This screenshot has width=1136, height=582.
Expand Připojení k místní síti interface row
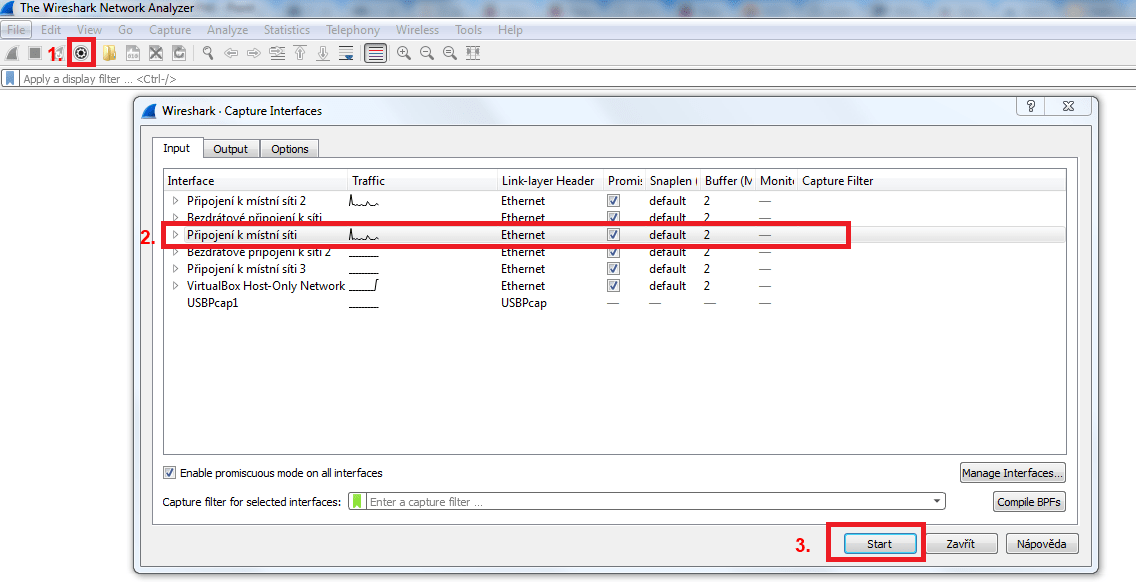pos(175,235)
